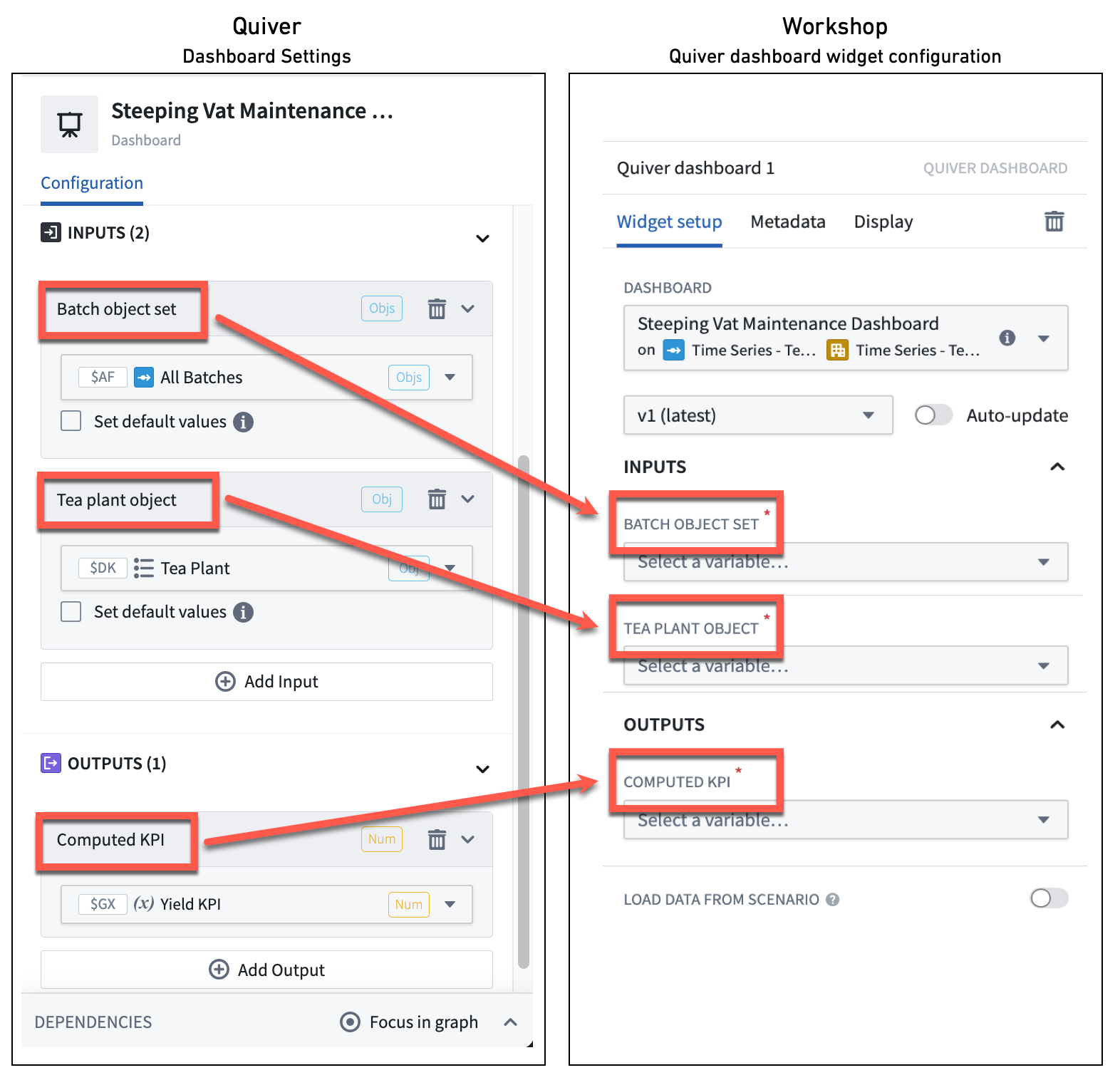
Task: Click info icon next to Tea plant default values
Action: click(244, 612)
